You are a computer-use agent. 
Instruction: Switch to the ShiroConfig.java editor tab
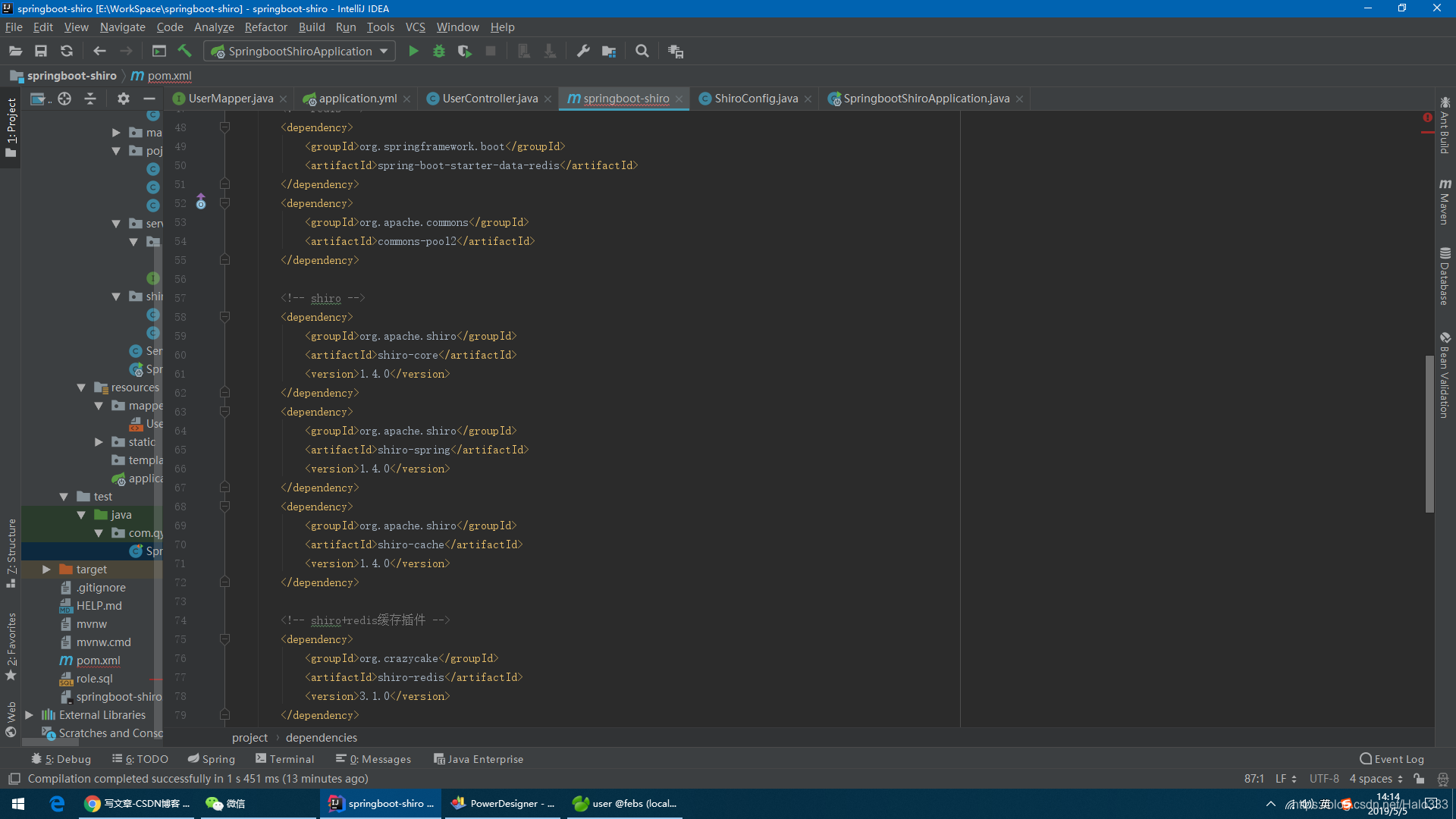point(755,99)
